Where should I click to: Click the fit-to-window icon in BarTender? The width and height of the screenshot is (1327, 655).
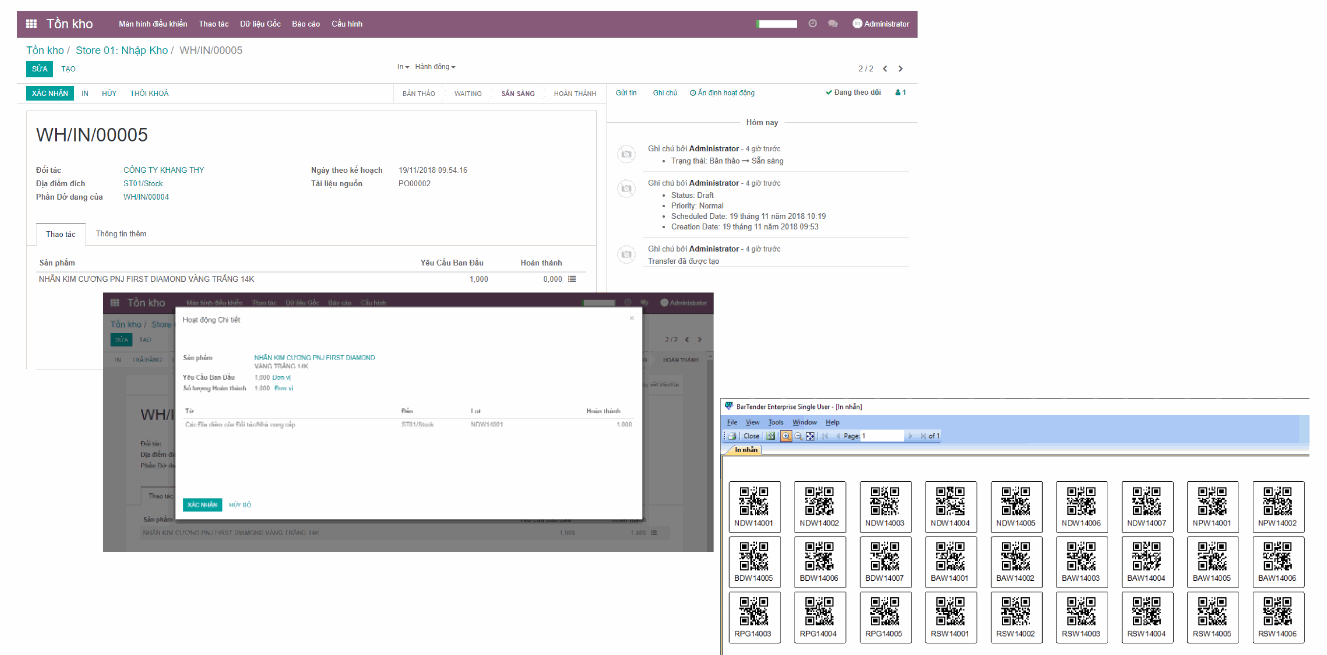[x=810, y=434]
